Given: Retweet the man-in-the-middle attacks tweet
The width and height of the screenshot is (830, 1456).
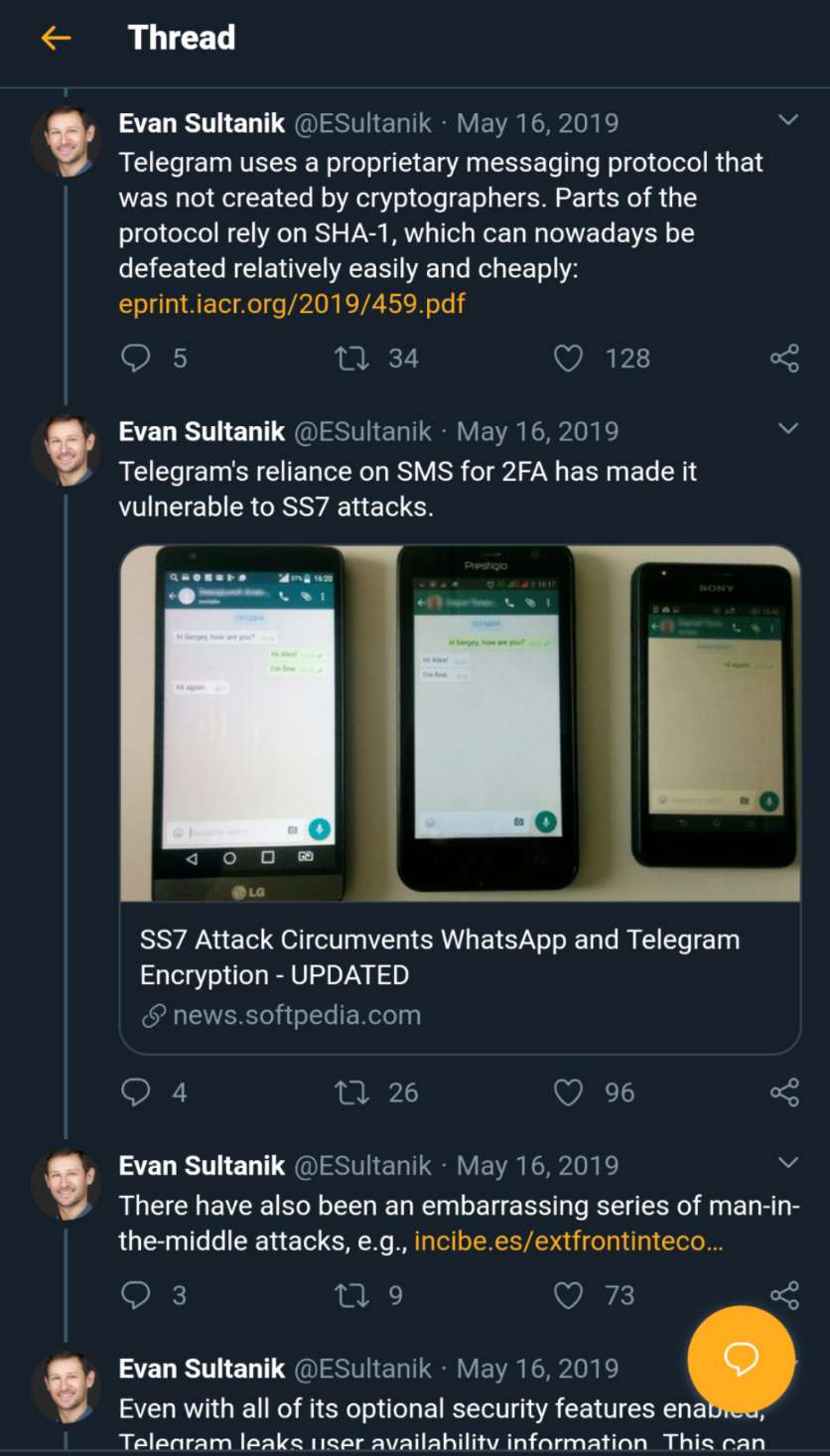Looking at the screenshot, I should pos(352,1296).
